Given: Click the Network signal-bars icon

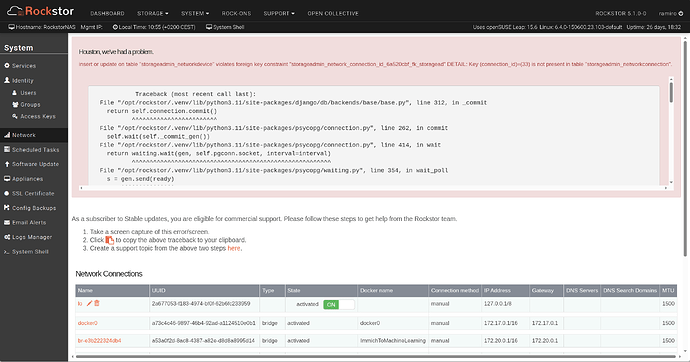Looking at the screenshot, I should point(7,135).
